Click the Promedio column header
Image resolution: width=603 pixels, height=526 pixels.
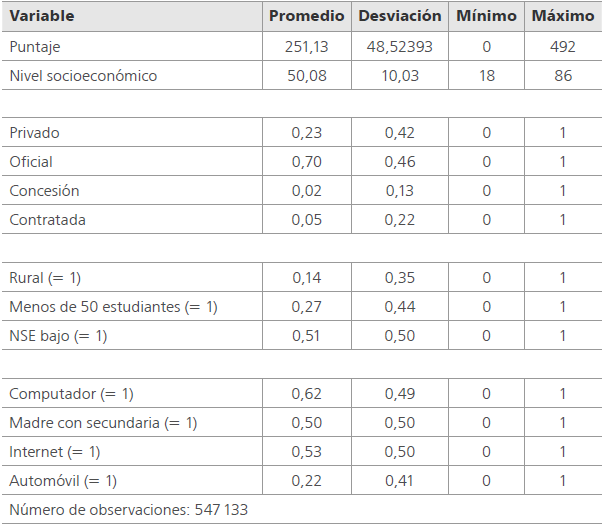tap(306, 17)
